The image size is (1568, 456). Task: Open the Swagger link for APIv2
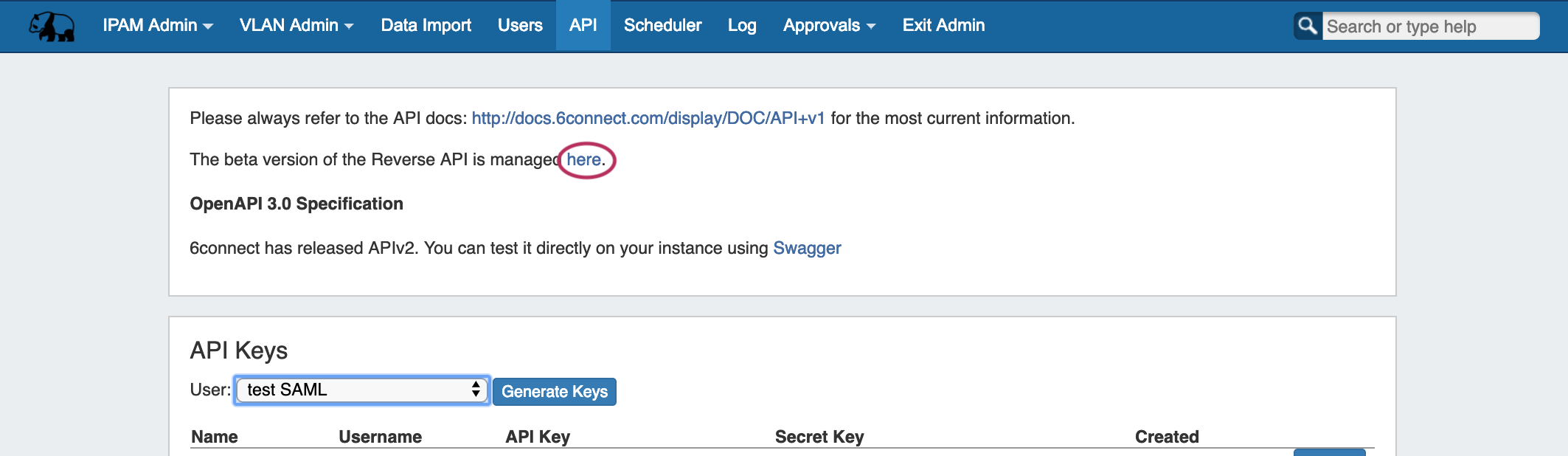click(x=807, y=248)
